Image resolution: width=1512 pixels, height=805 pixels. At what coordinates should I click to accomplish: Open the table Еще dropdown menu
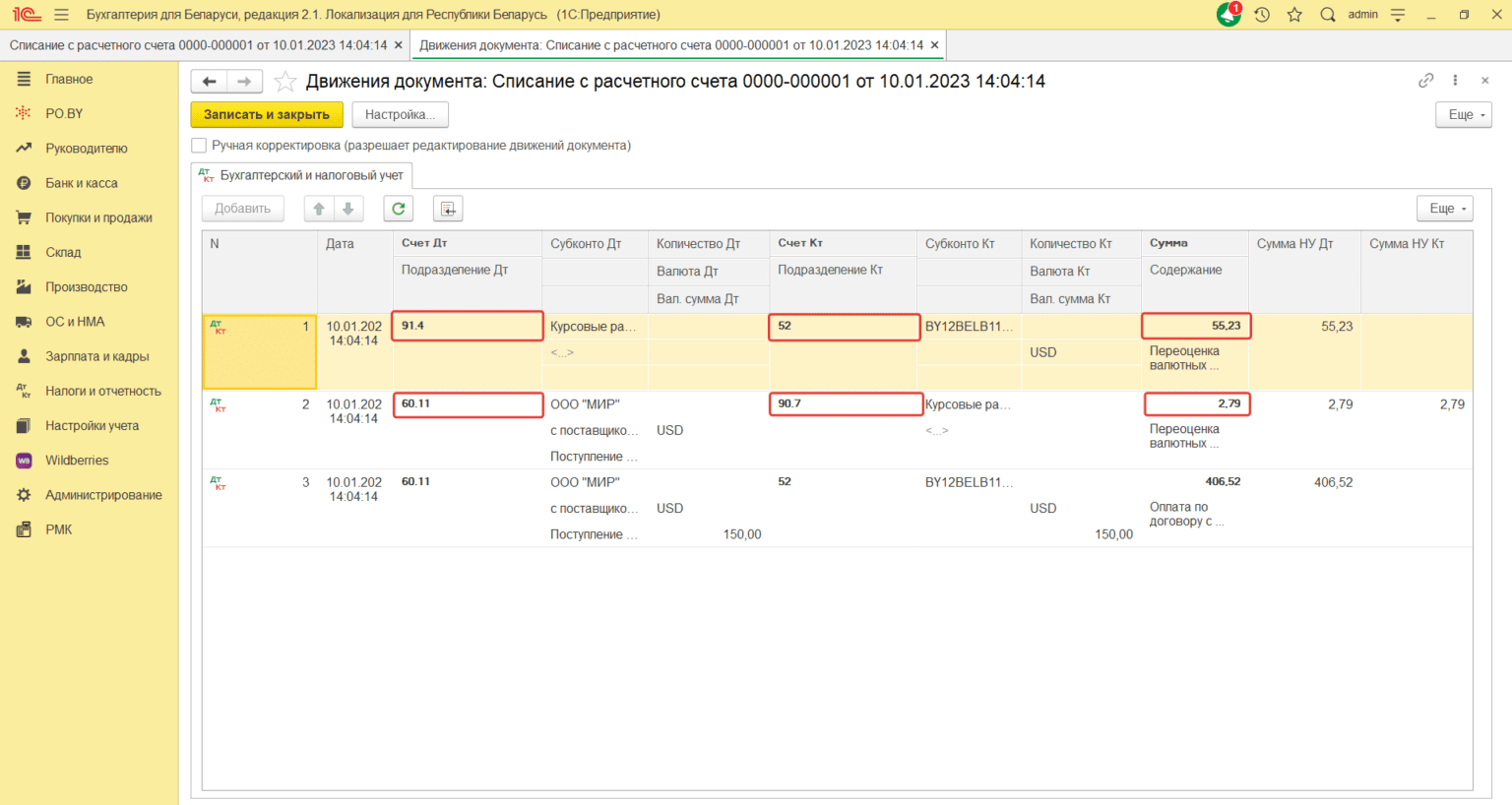(x=1446, y=209)
